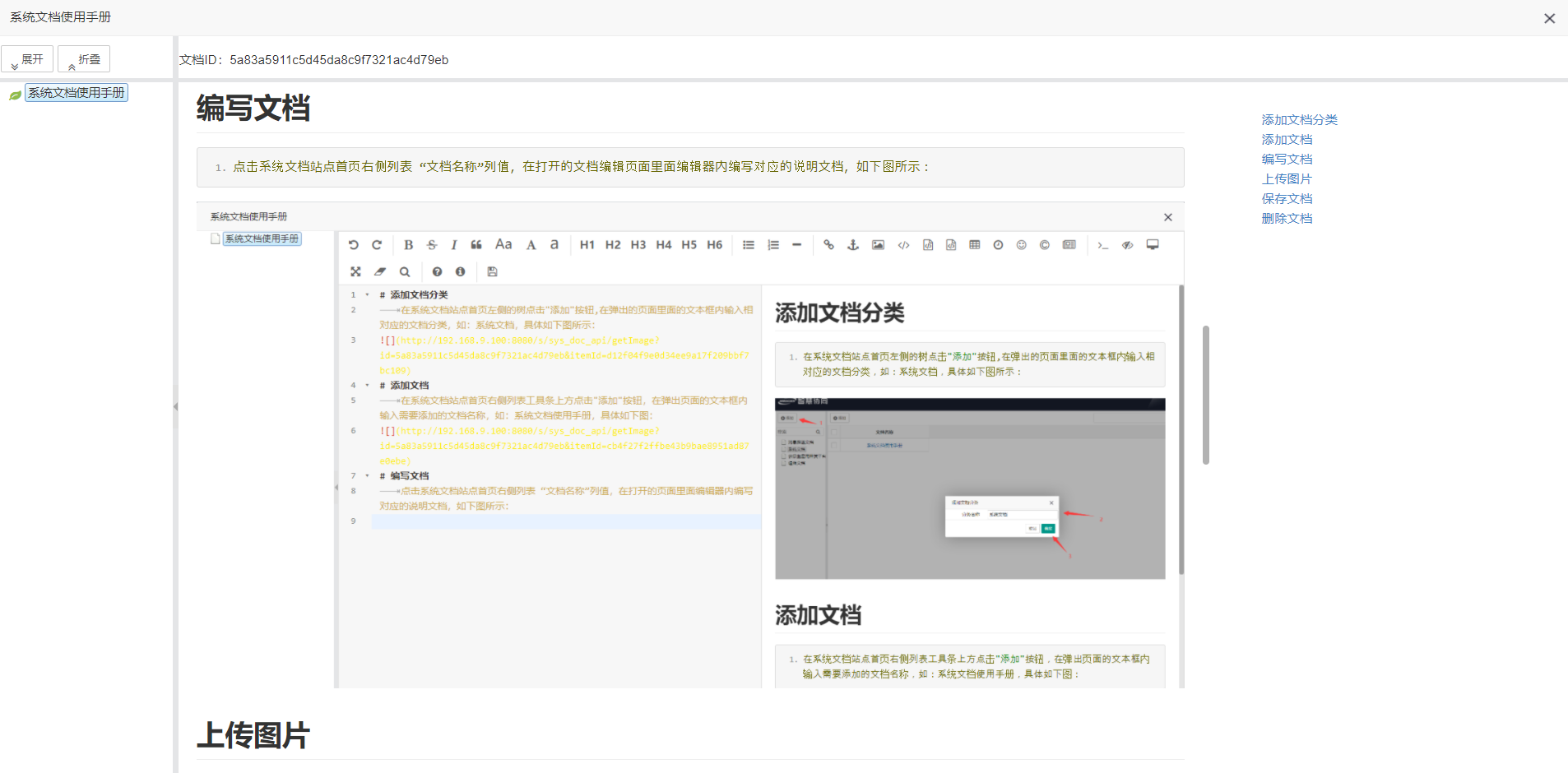The height and width of the screenshot is (773, 1568).
Task: Open editor help with the question mark icon
Action: (x=437, y=271)
